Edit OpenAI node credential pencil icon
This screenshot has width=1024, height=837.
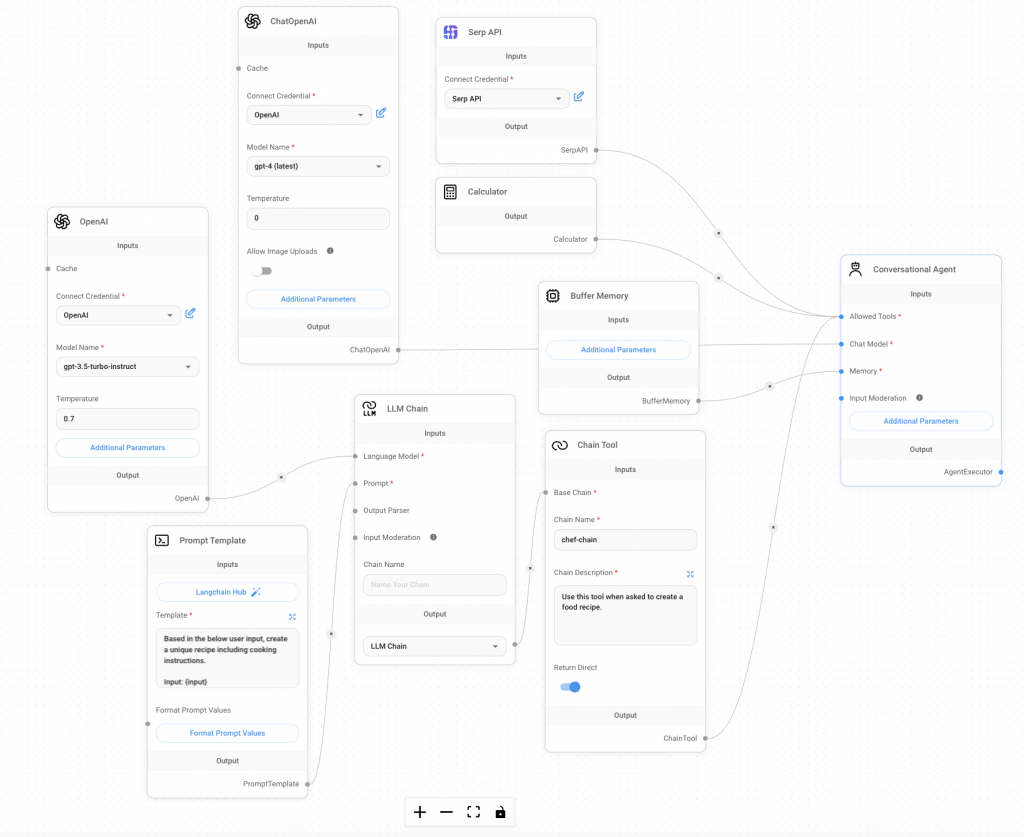pos(190,313)
